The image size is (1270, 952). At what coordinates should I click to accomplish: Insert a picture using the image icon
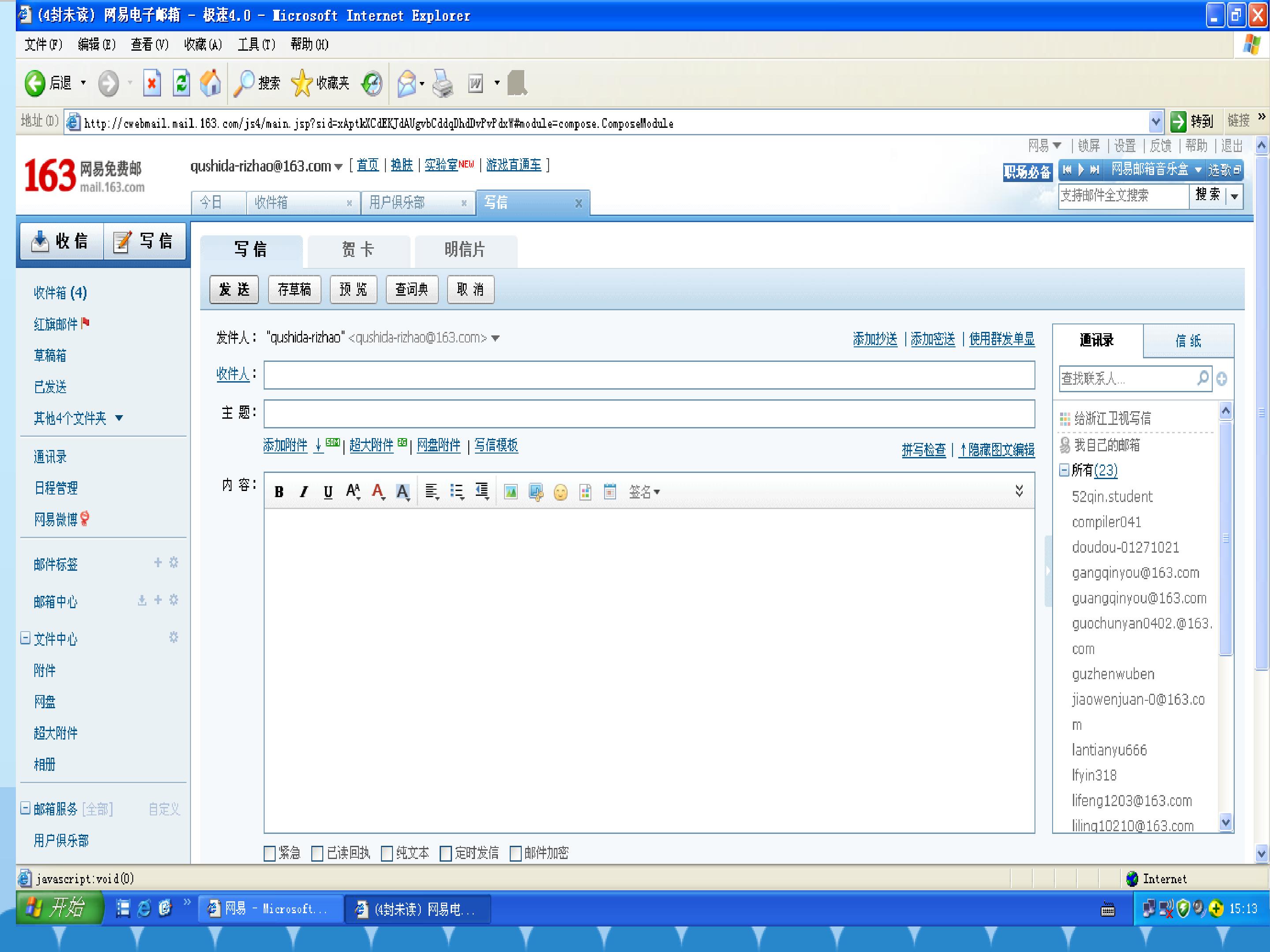(510, 492)
